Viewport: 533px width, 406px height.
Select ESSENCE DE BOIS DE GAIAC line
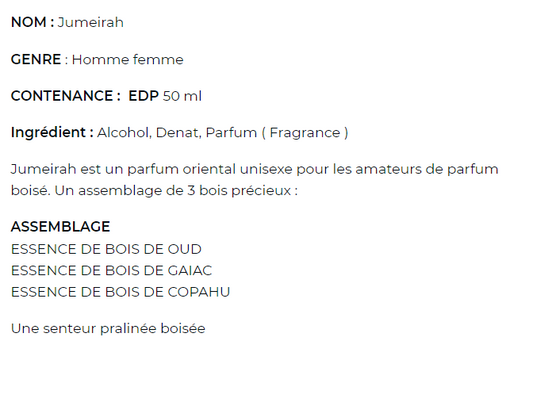pyautogui.click(x=111, y=271)
